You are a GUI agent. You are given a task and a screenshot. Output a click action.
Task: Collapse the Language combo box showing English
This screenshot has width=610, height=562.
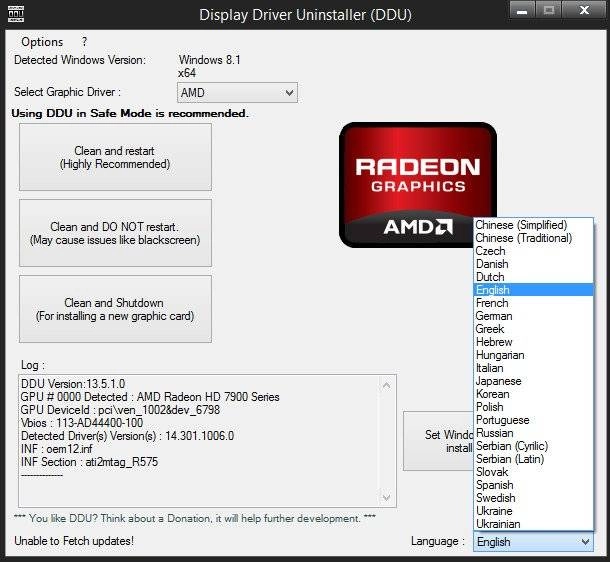(533, 542)
